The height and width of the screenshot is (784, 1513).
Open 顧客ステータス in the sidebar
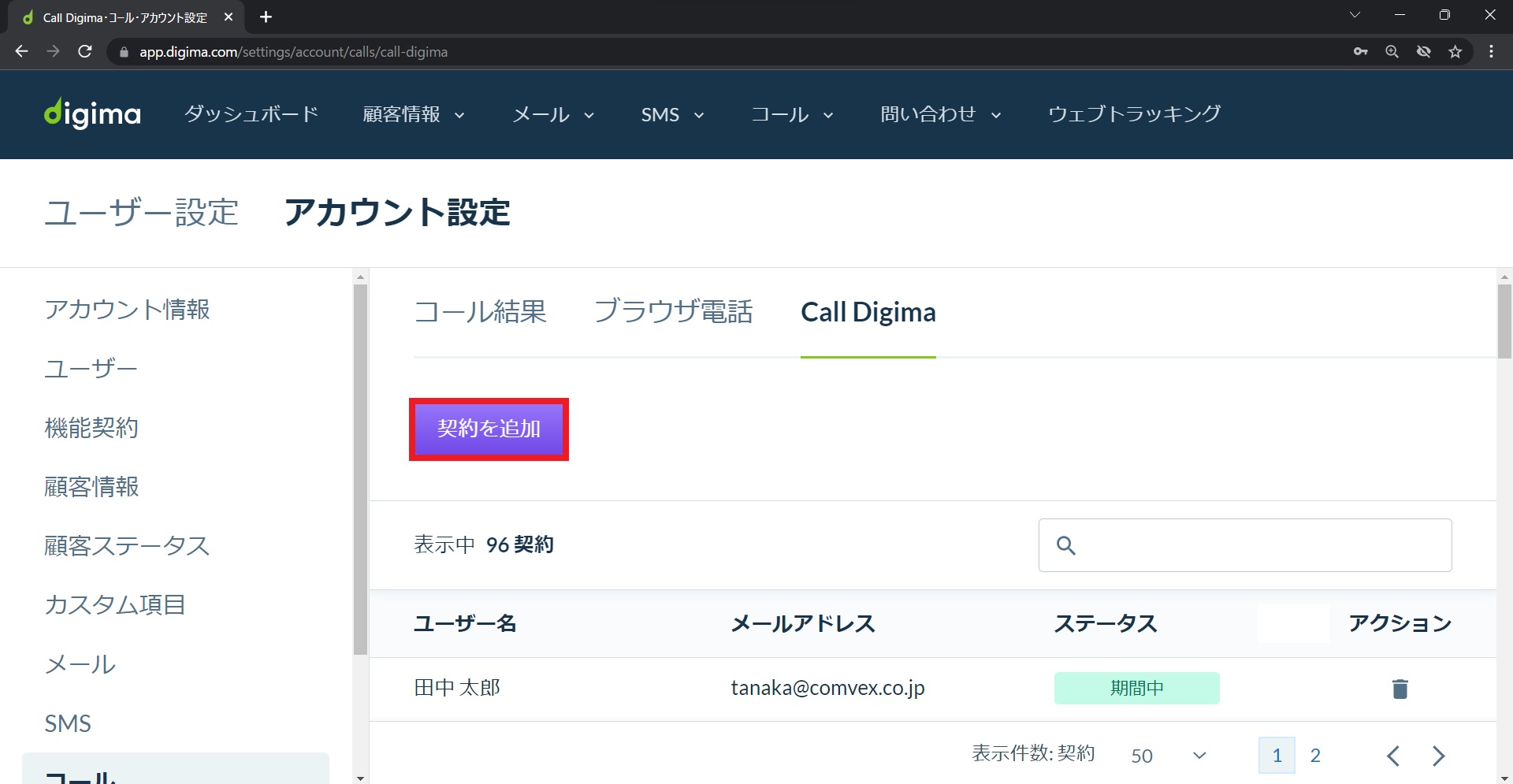(x=127, y=546)
